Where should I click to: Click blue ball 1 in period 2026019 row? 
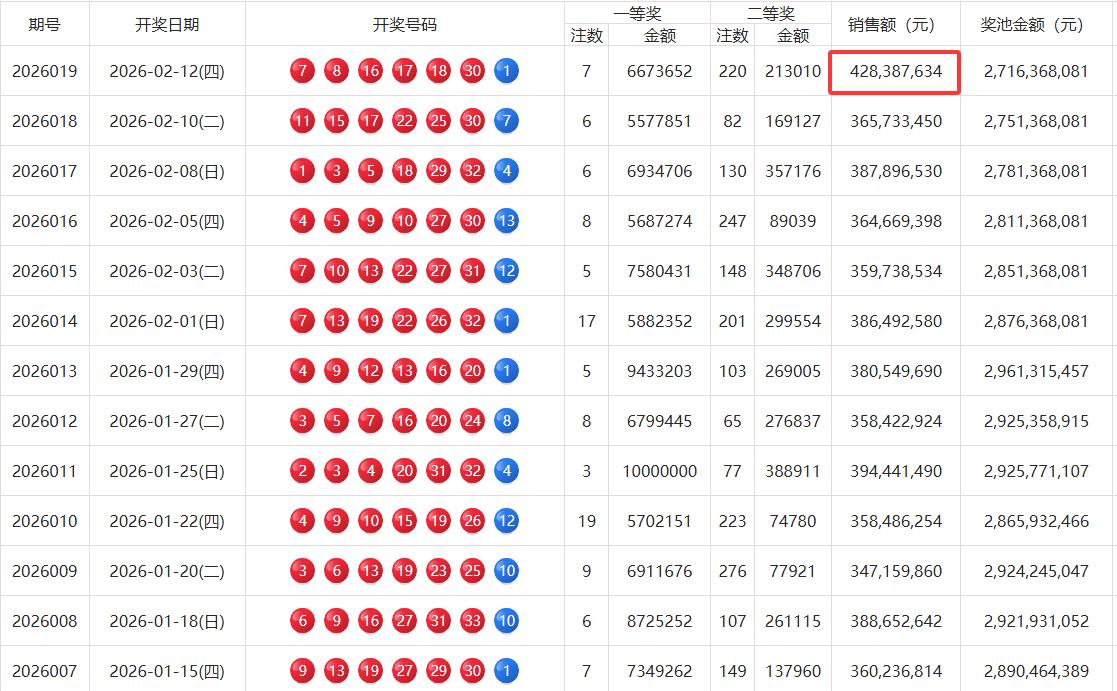point(505,71)
